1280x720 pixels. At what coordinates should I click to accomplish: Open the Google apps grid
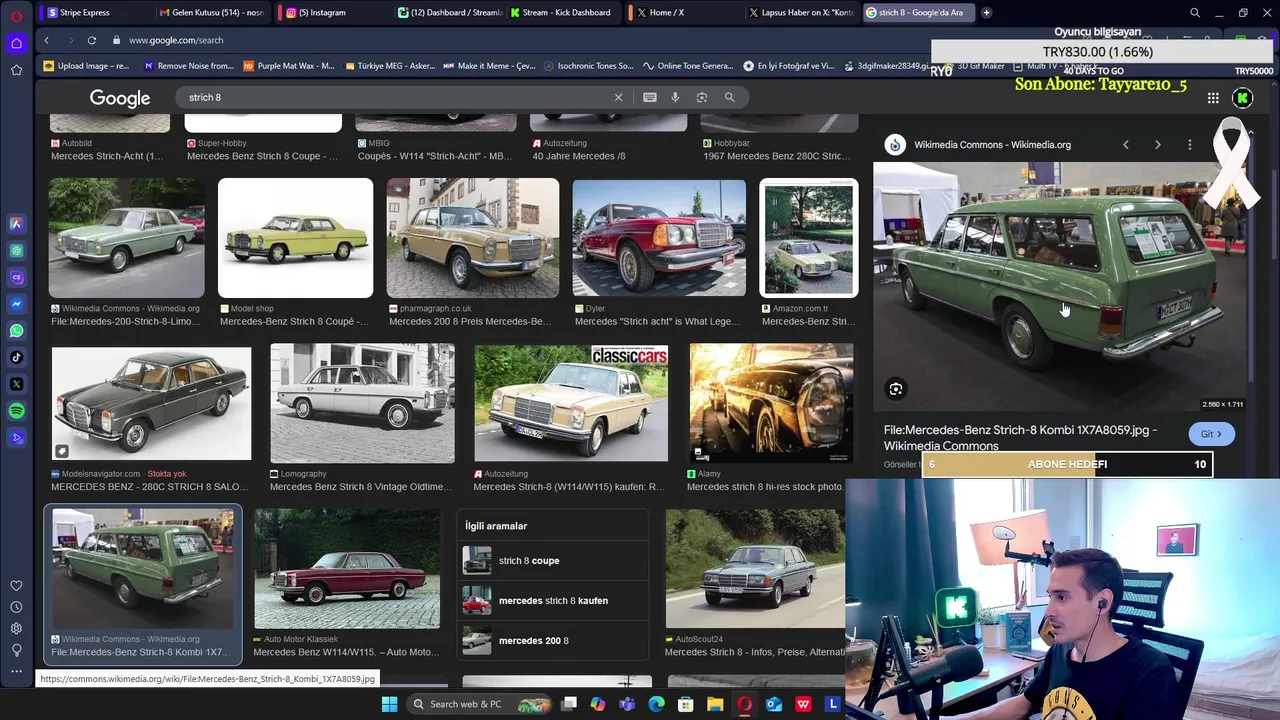(x=1213, y=98)
